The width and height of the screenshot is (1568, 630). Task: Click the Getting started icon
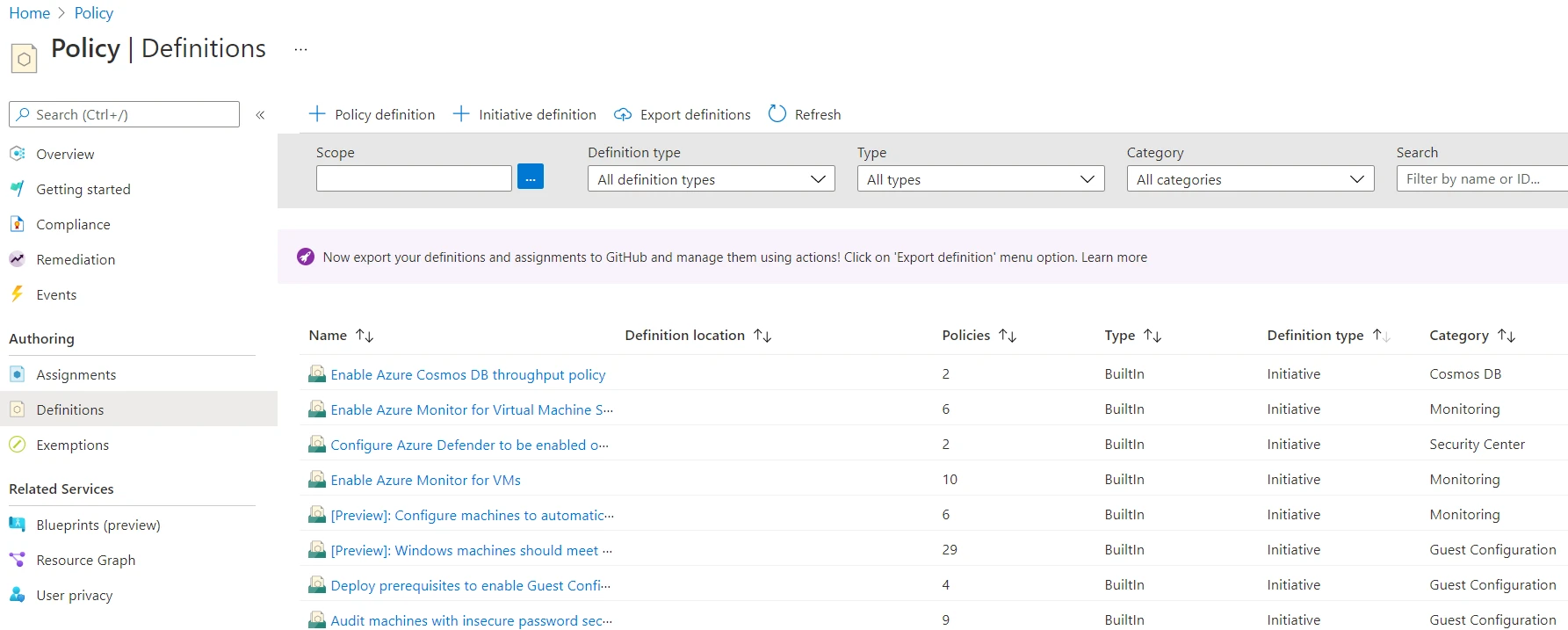(x=17, y=189)
